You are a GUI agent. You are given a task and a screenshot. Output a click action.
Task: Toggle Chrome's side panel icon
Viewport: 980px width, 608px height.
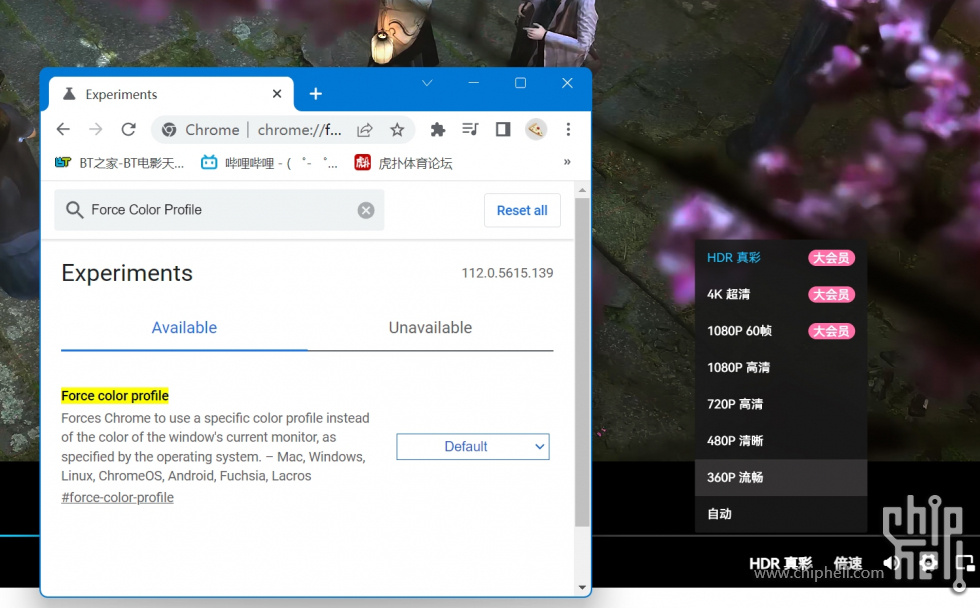(x=503, y=129)
